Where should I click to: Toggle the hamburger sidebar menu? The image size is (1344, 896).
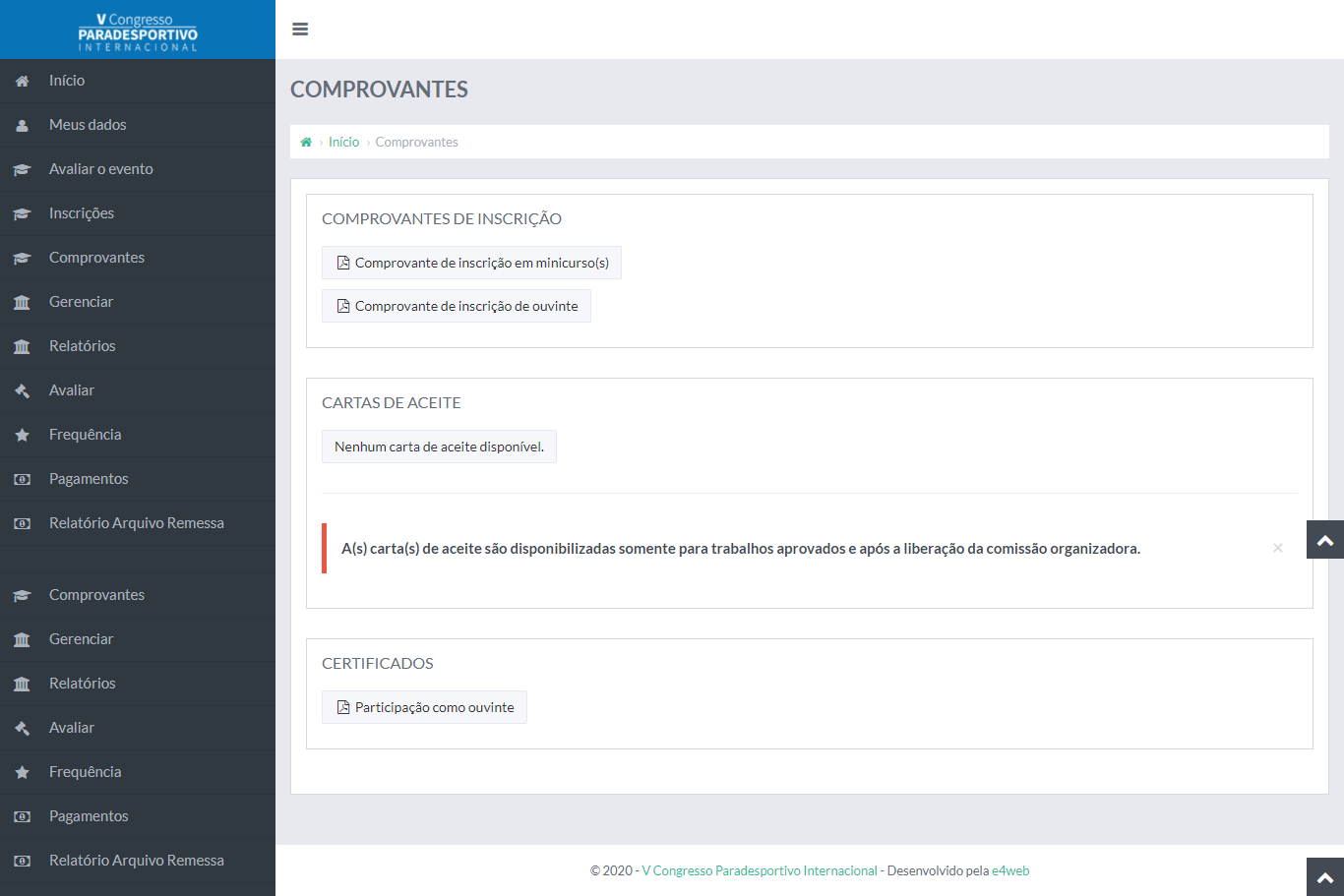click(x=300, y=30)
